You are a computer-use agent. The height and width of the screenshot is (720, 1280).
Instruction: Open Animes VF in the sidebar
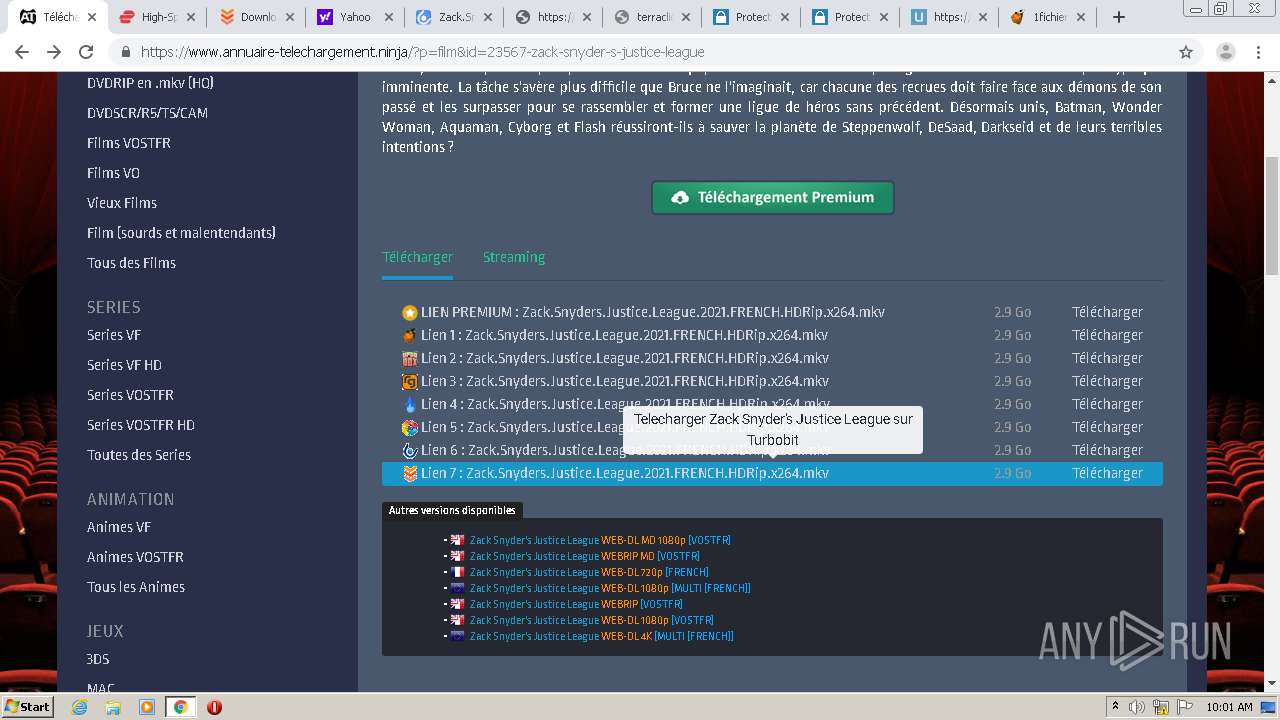click(119, 527)
